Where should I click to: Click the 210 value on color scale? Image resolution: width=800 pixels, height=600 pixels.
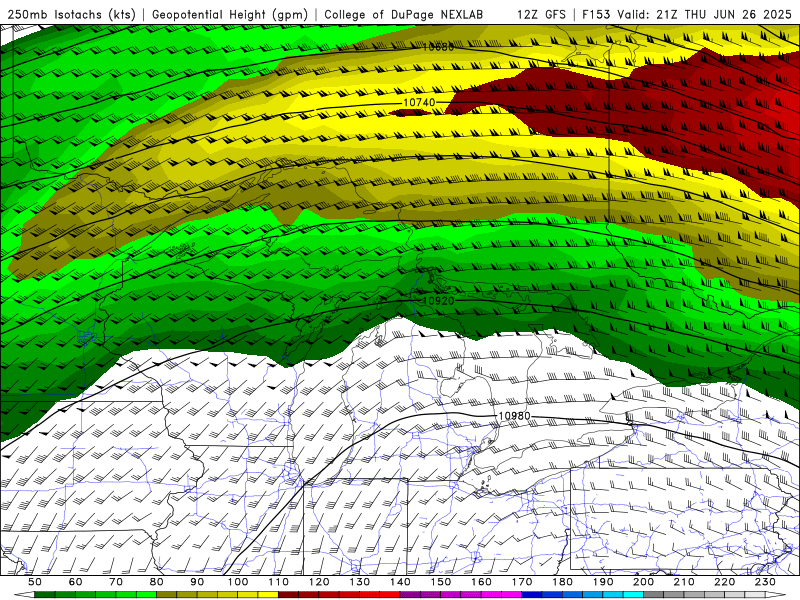pyautogui.click(x=684, y=582)
